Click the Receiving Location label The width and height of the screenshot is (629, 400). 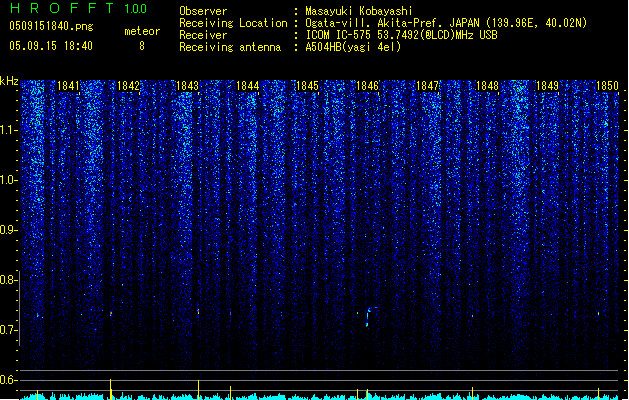tap(233, 23)
